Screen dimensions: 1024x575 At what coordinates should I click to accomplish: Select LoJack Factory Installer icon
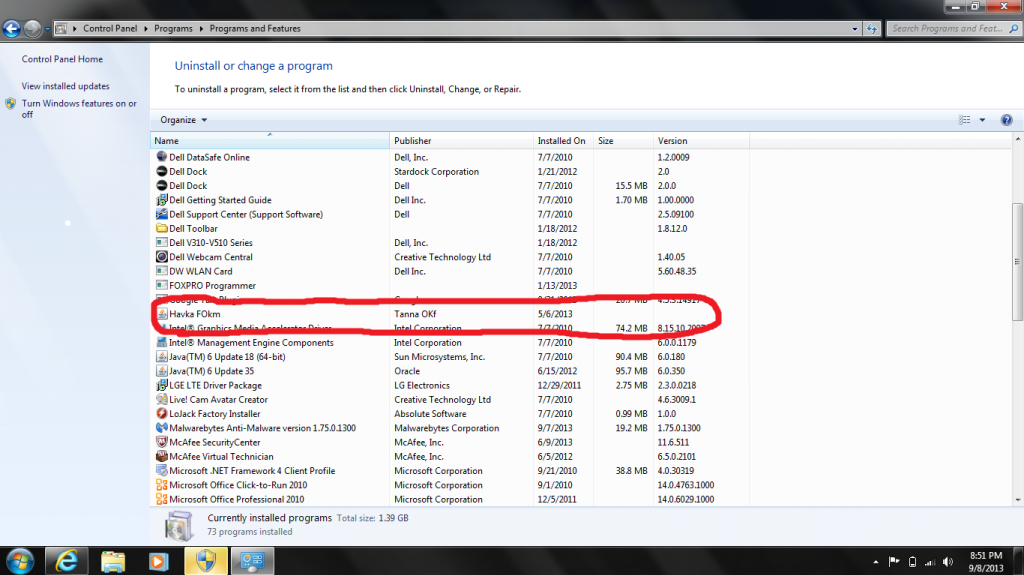click(x=161, y=413)
